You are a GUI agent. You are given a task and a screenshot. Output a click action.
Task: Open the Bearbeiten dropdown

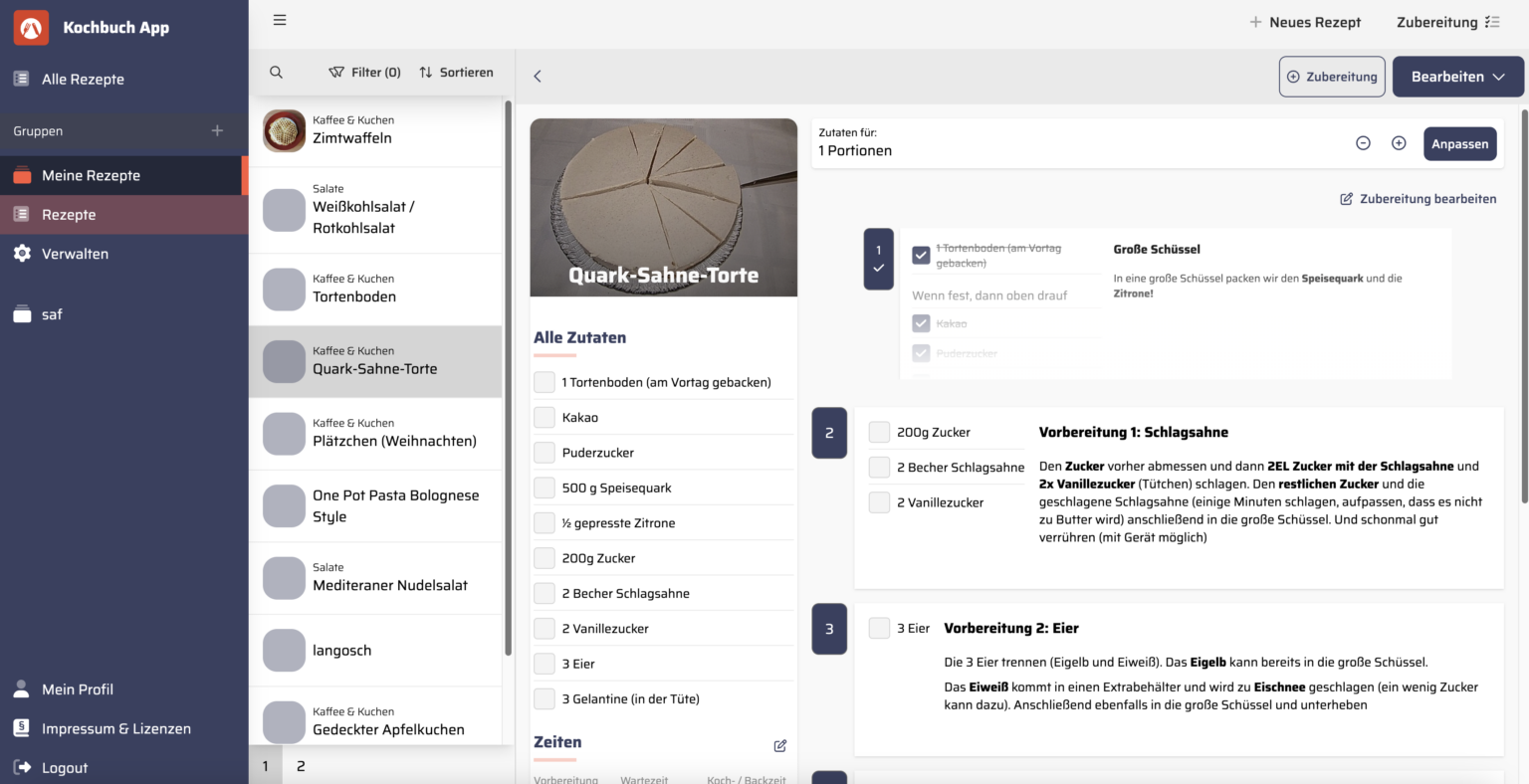pos(1457,77)
